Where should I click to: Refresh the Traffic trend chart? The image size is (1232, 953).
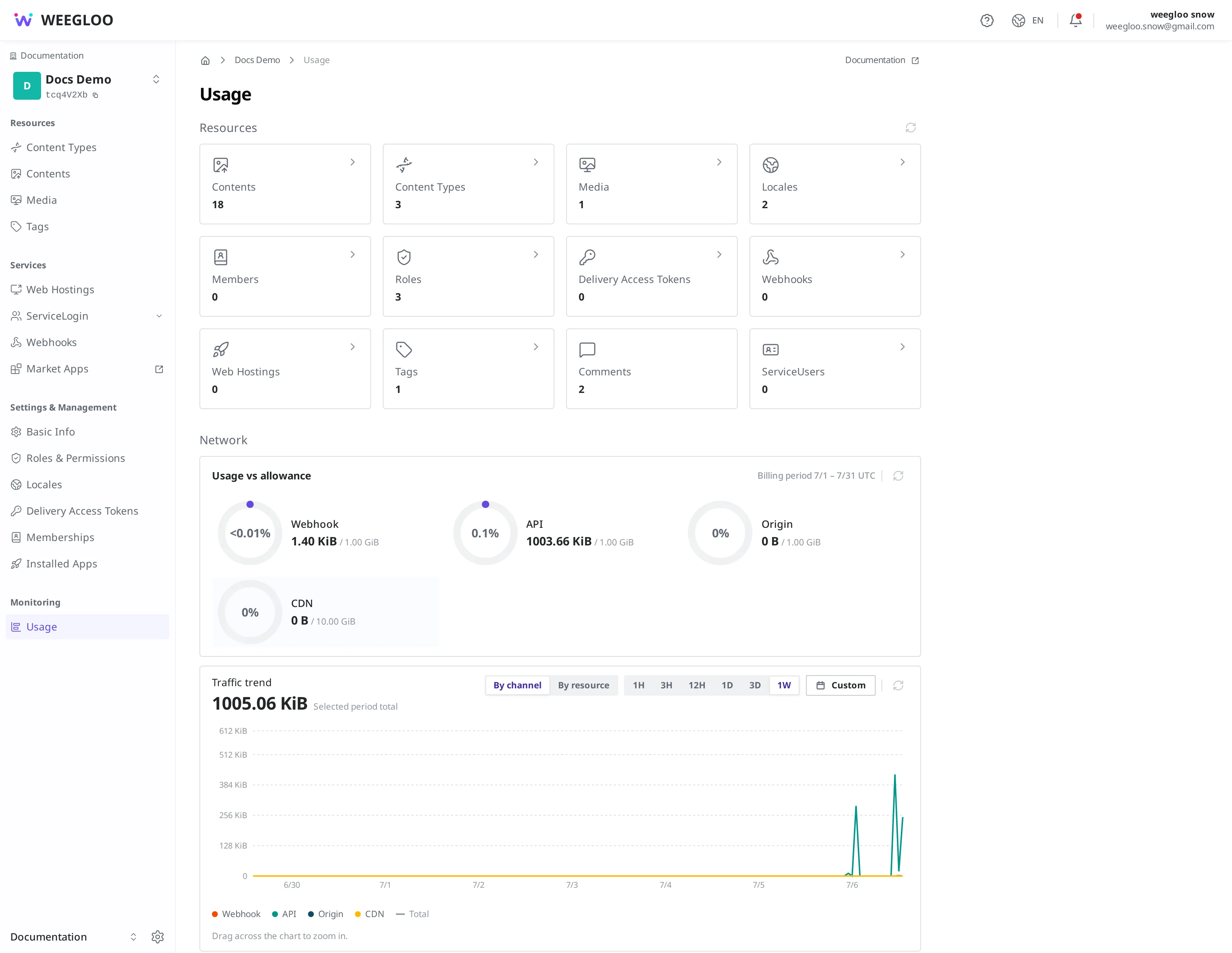click(898, 685)
